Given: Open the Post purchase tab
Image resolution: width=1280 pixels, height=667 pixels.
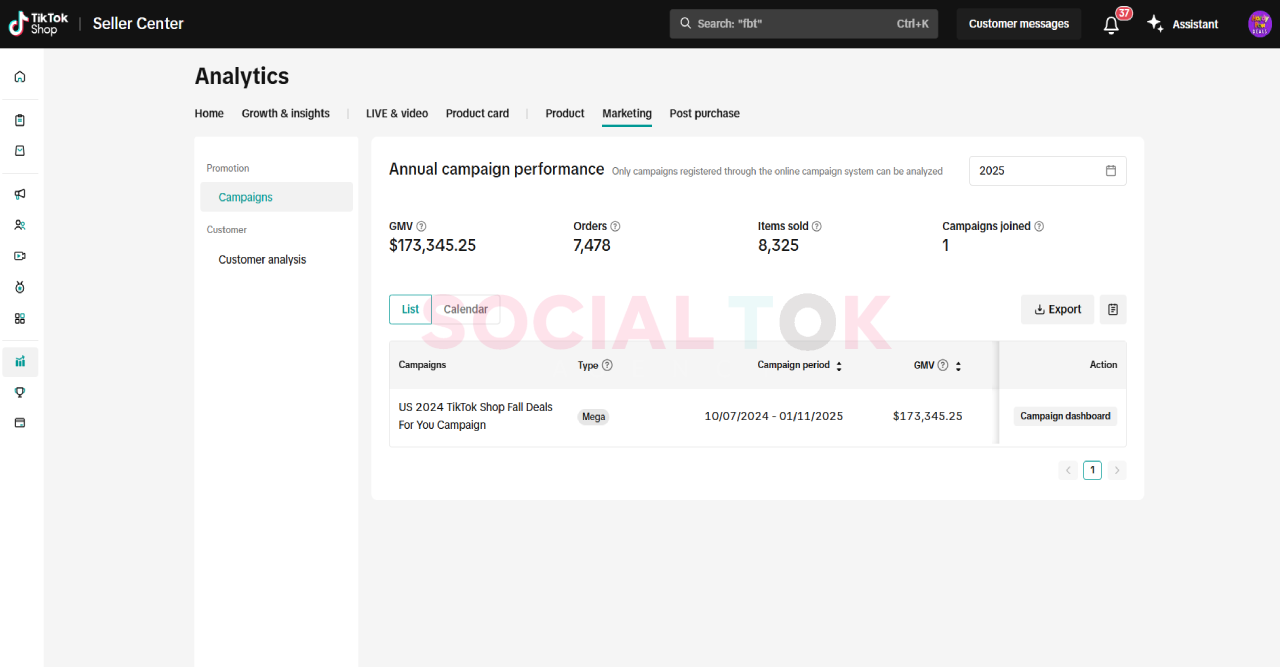Looking at the screenshot, I should click(704, 114).
